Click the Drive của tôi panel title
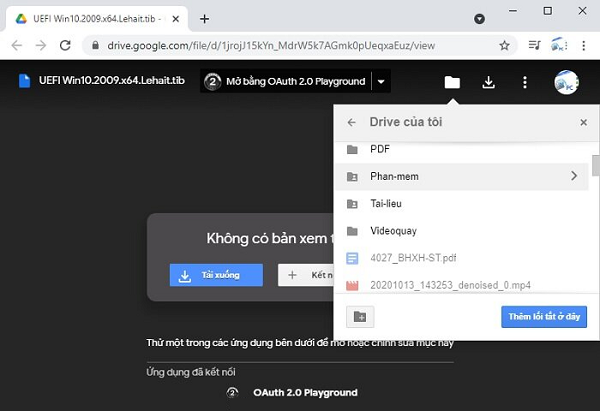The image size is (600, 411). [406, 122]
